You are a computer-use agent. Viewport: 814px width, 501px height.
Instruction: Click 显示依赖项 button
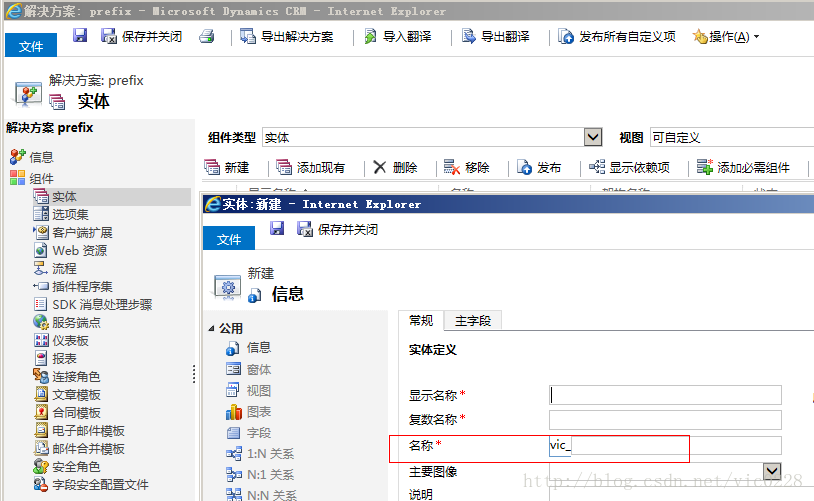[629, 167]
